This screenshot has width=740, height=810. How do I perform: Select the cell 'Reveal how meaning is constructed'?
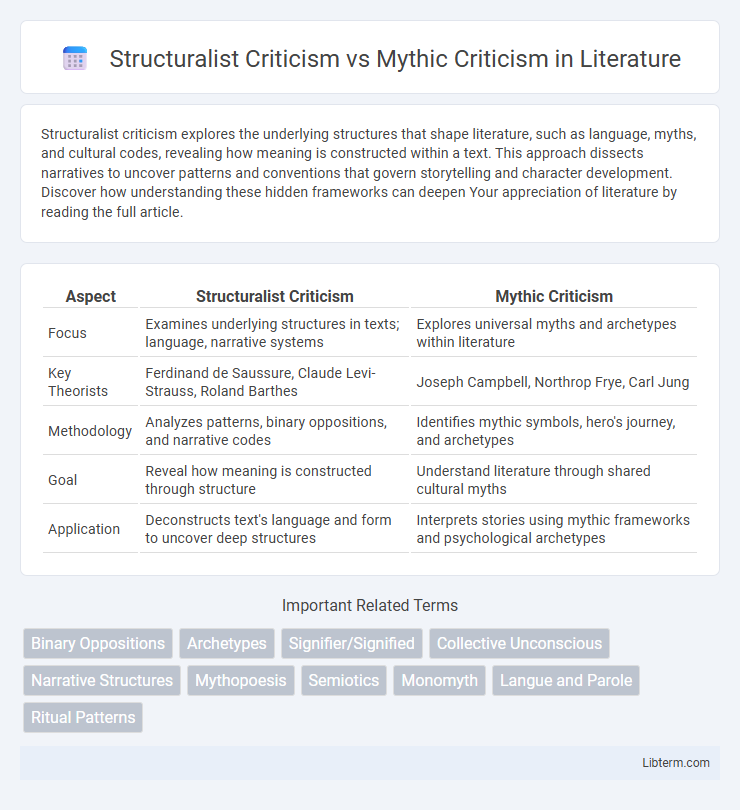pyautogui.click(x=275, y=480)
